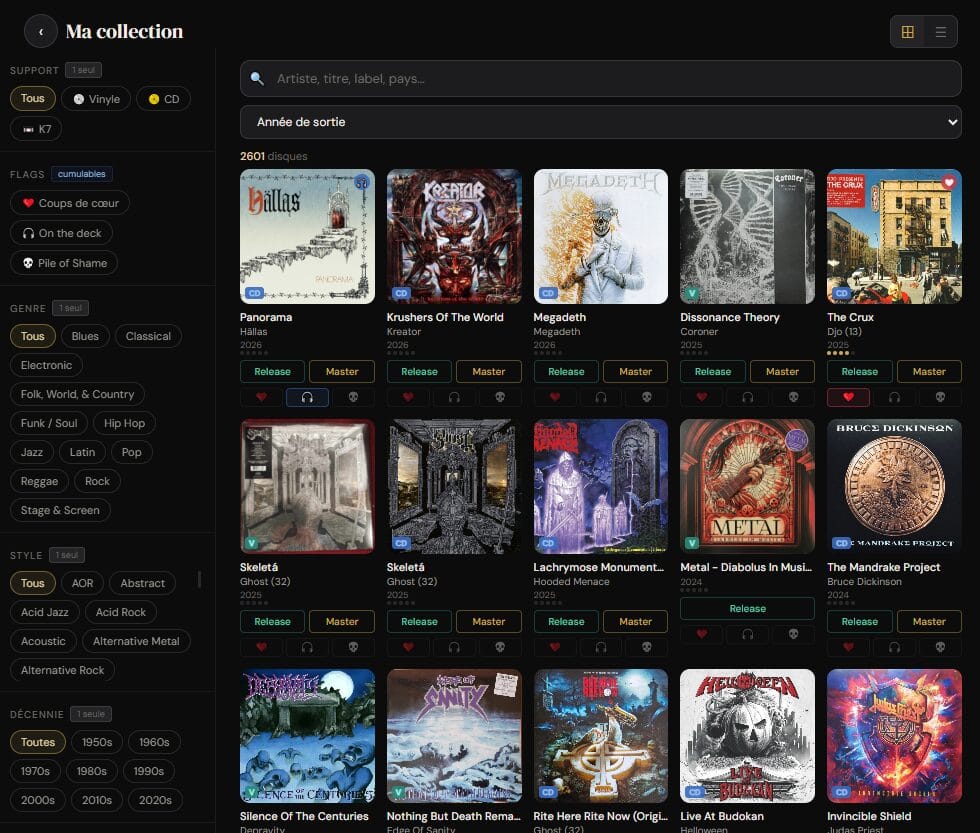Screen dimensions: 980x833
Task: Click the headphones icon under Panorama
Action: tap(307, 397)
